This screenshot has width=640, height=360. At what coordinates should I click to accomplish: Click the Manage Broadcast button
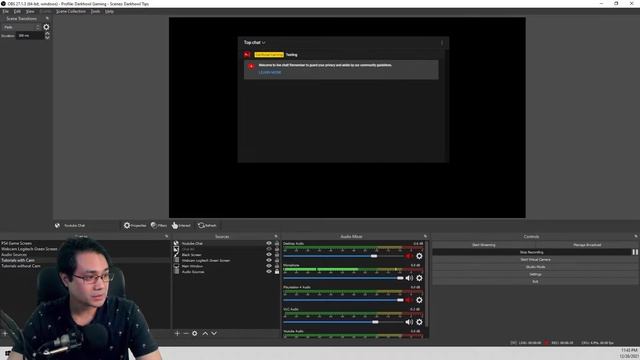[587, 245]
